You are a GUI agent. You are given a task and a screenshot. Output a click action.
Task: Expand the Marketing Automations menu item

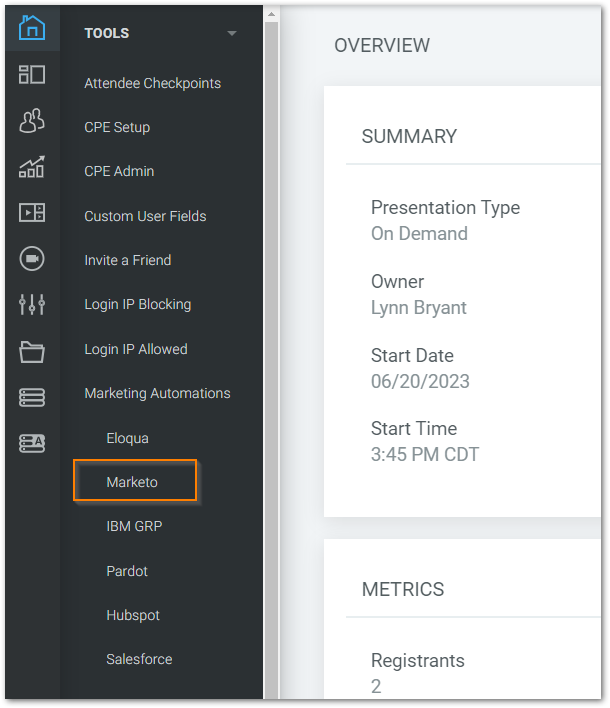point(157,393)
